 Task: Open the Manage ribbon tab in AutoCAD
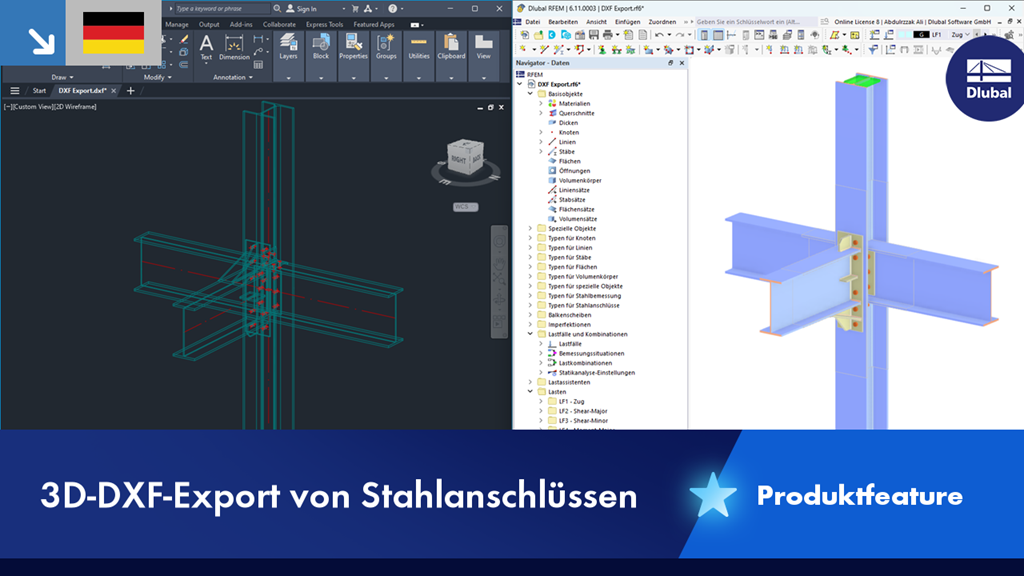point(176,24)
